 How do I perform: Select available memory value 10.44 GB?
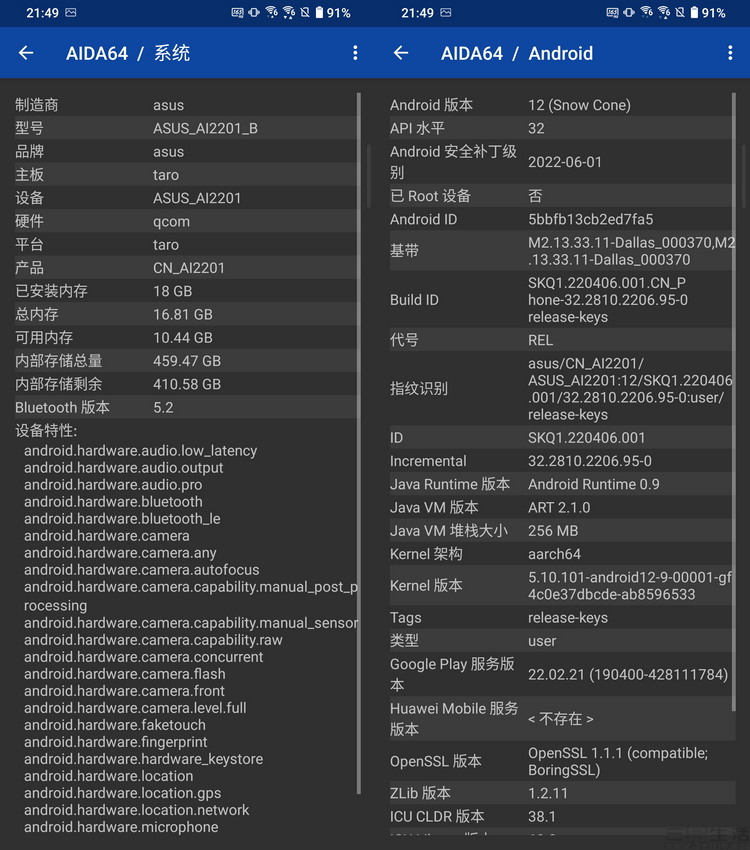click(183, 338)
